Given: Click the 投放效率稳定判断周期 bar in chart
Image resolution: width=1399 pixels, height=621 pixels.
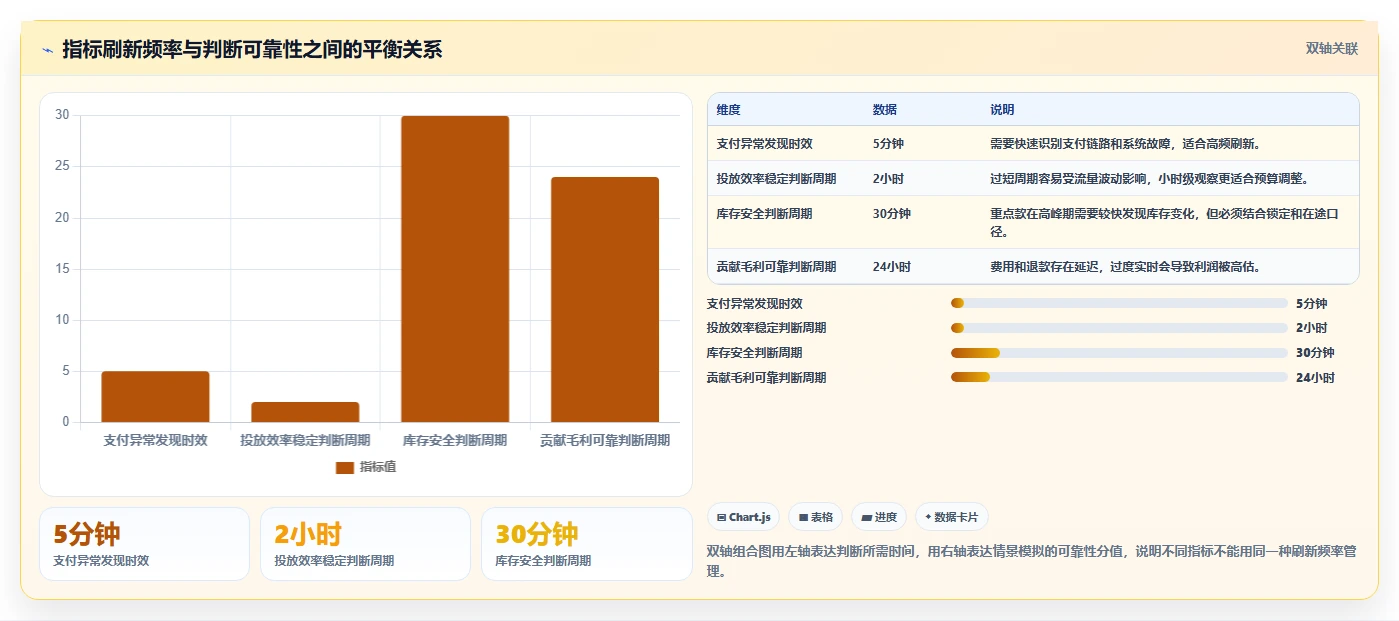Looking at the screenshot, I should 305,412.
